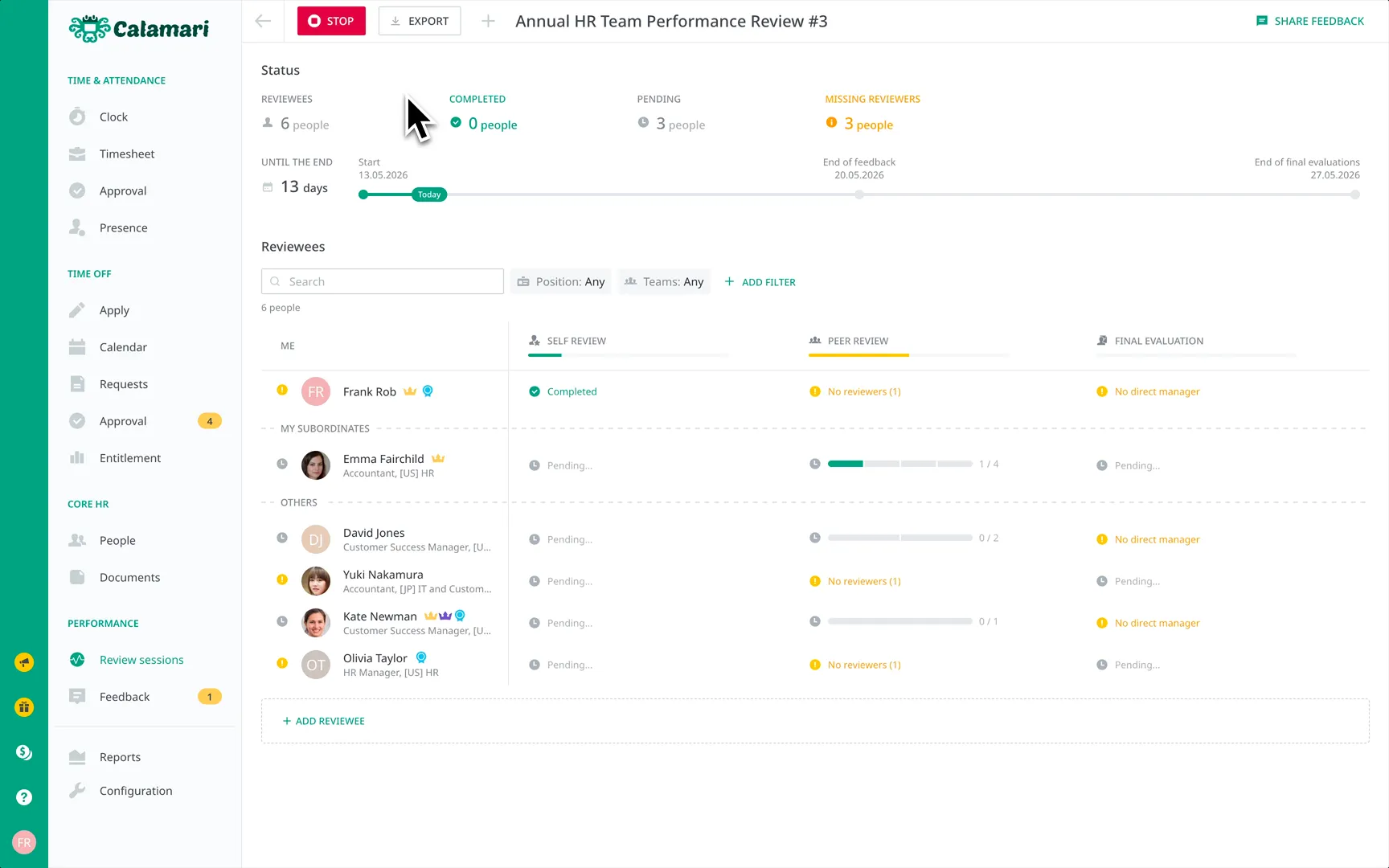Click the billing dollar icon

click(24, 752)
